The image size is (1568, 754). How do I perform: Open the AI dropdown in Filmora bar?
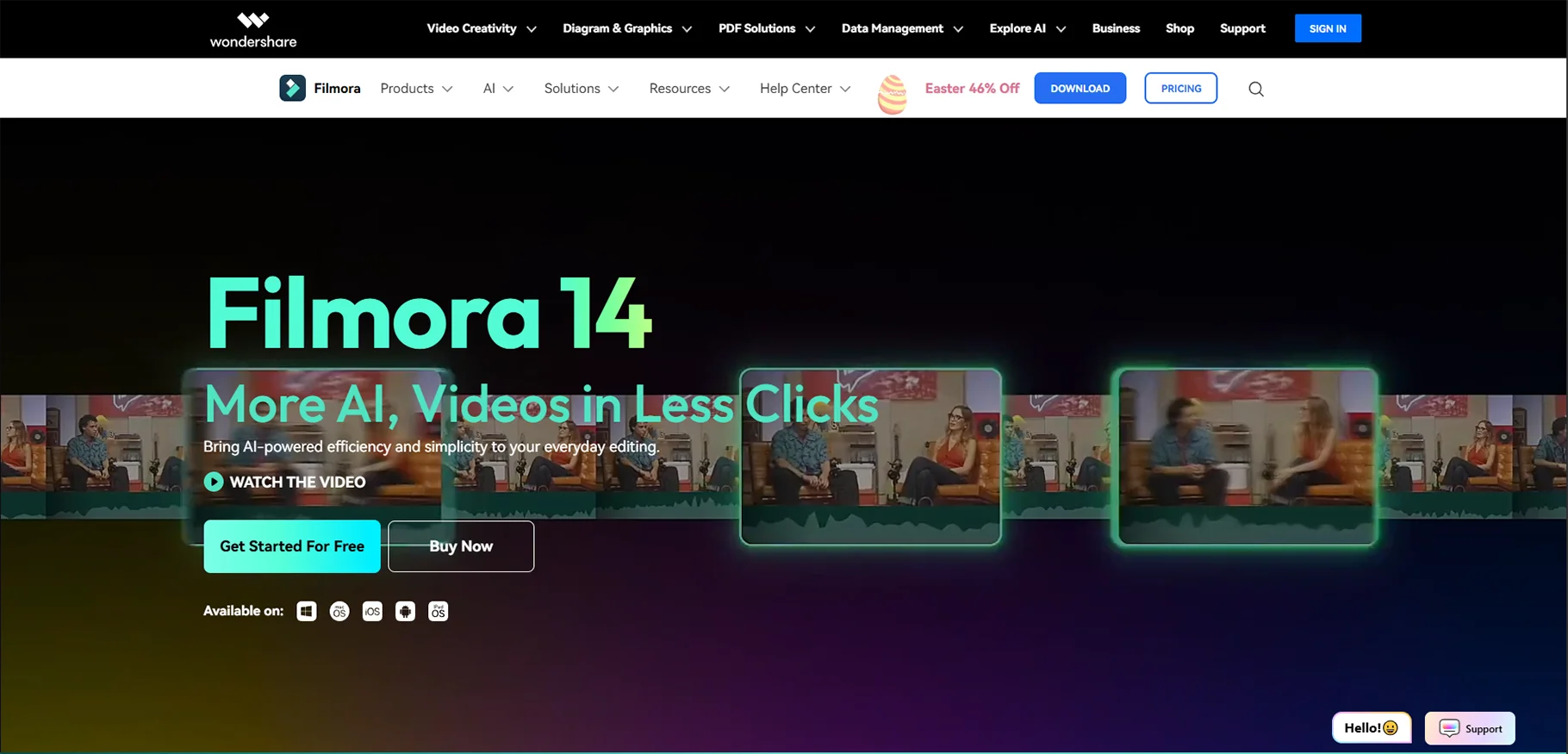click(x=498, y=88)
